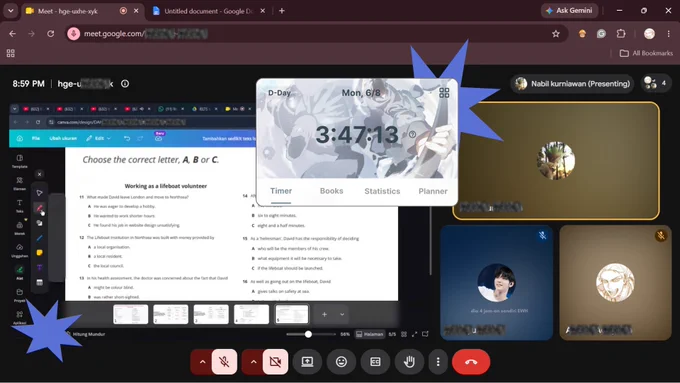The image size is (680, 383).
Task: Unmute the microphone in Meet
Action: tap(224, 362)
